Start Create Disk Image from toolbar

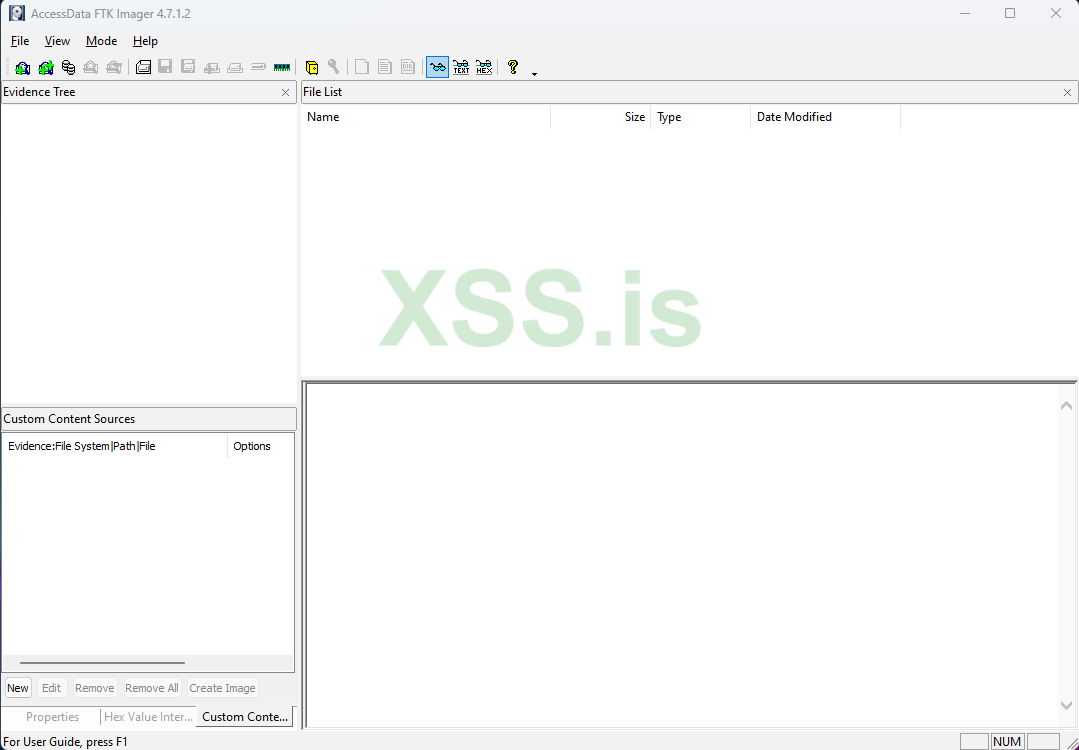(x=143, y=67)
